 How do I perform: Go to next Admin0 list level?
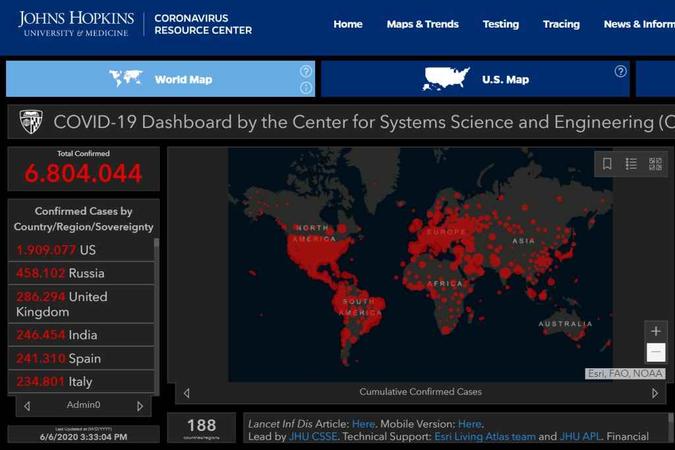tap(140, 406)
